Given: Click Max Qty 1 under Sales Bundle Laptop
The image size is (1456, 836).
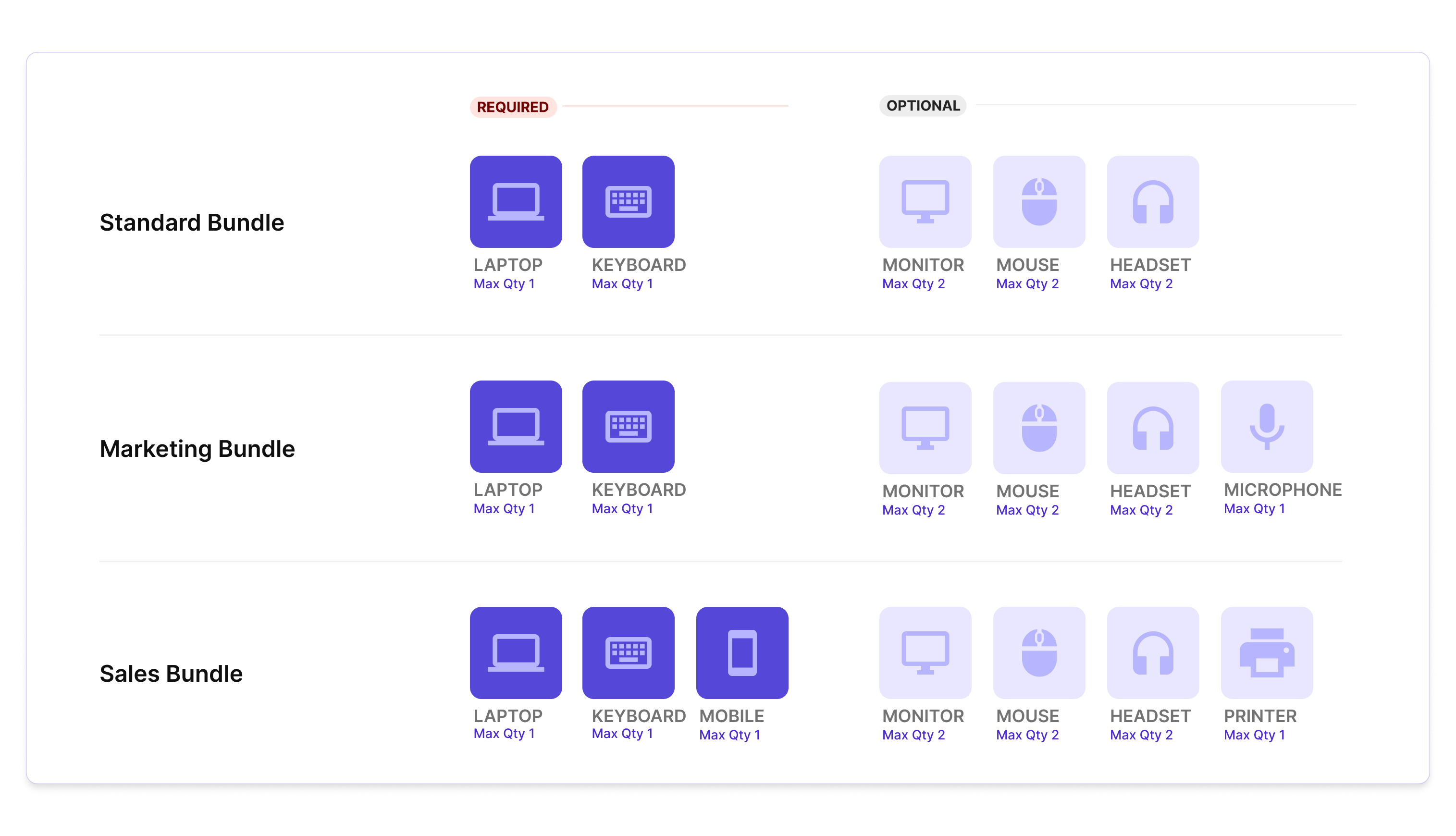Looking at the screenshot, I should 504,734.
